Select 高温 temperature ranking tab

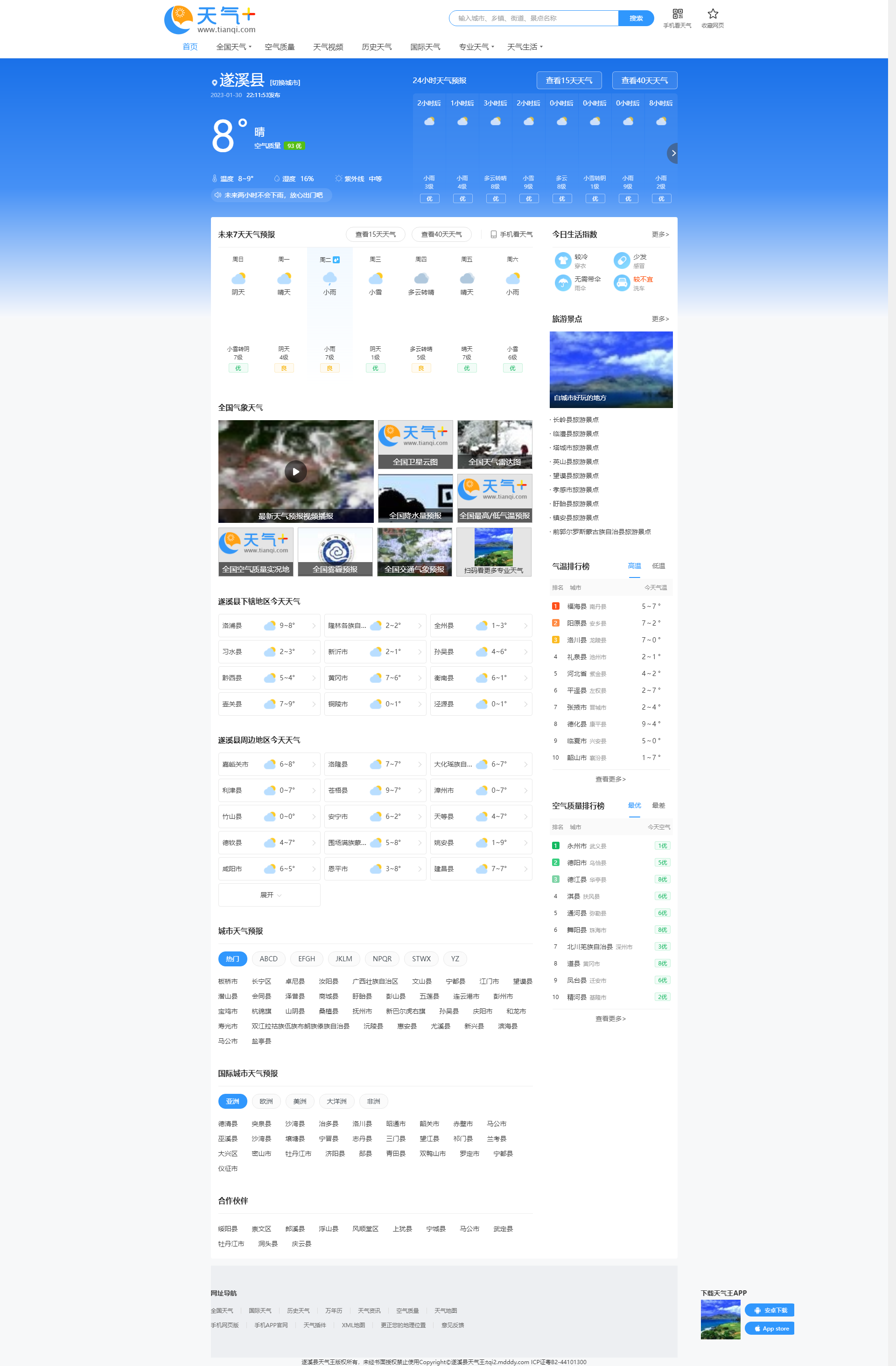634,566
